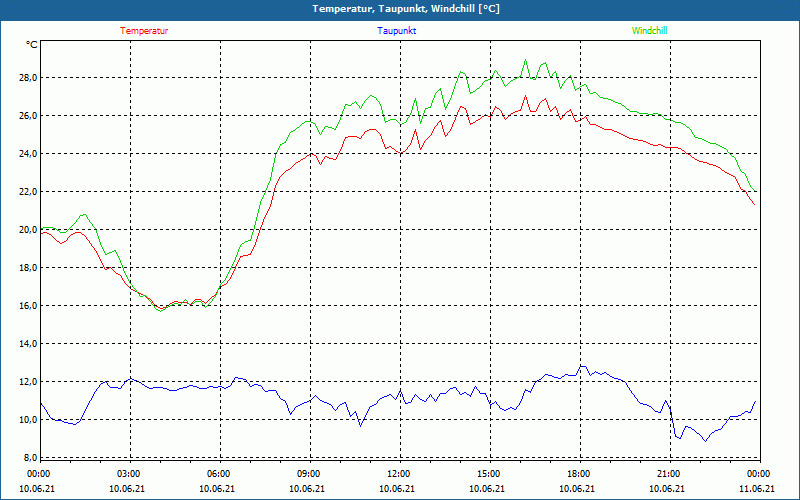Click the red Temperatur legend label
Screen dimensions: 800x500
pyautogui.click(x=144, y=31)
